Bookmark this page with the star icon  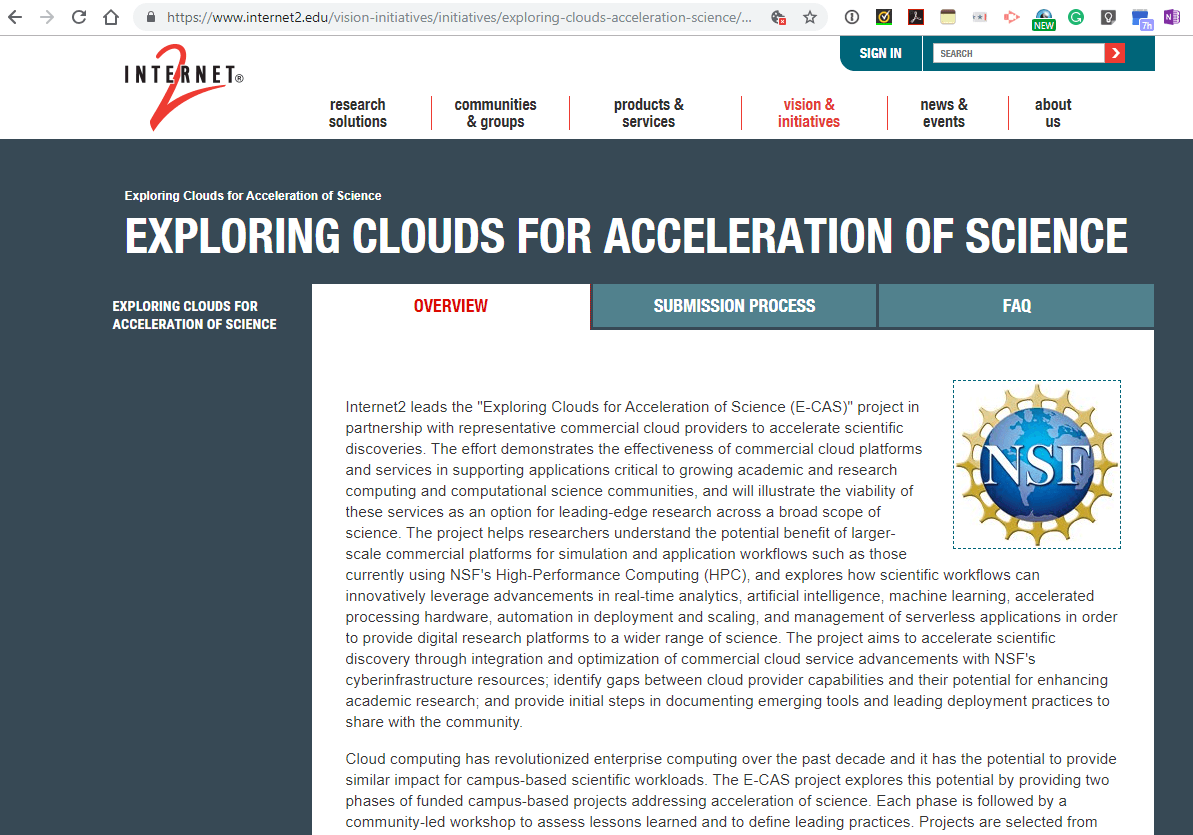pyautogui.click(x=811, y=17)
